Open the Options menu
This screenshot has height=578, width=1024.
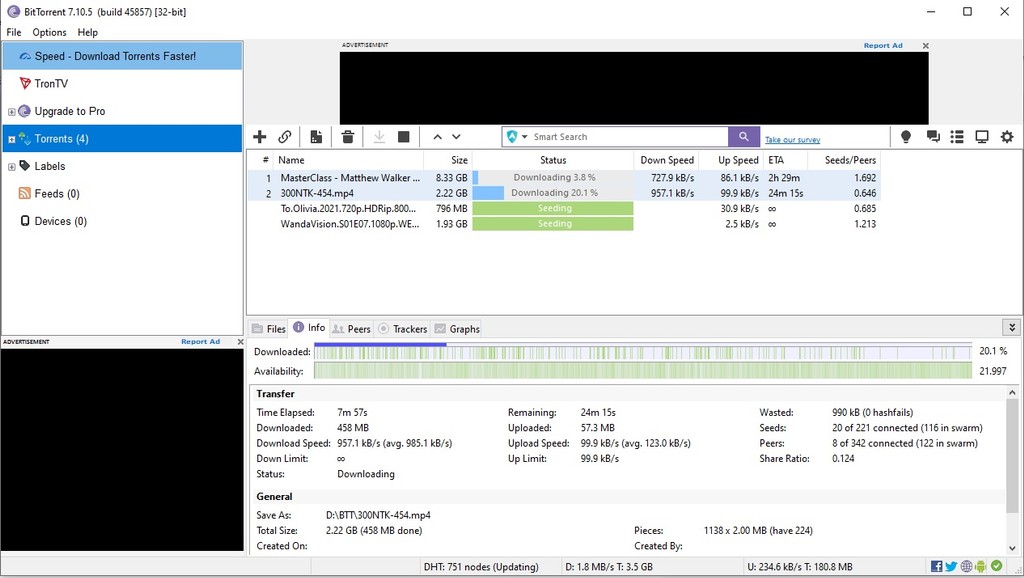50,32
